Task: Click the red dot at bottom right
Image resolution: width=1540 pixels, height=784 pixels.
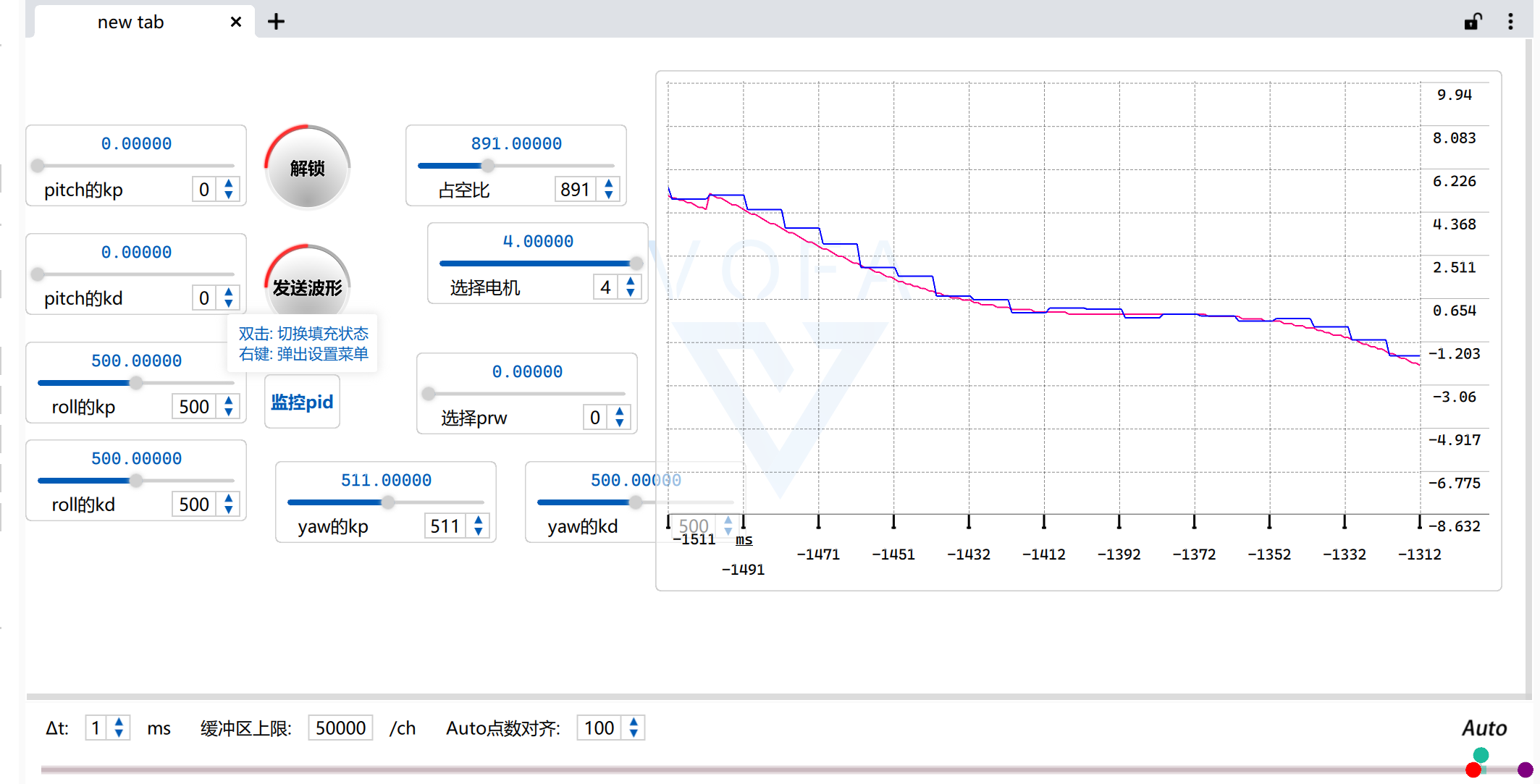Action: coord(1473,770)
